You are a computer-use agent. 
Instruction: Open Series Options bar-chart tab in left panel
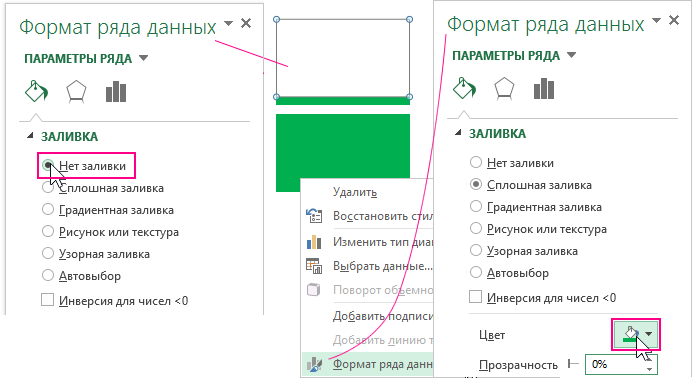pos(116,91)
